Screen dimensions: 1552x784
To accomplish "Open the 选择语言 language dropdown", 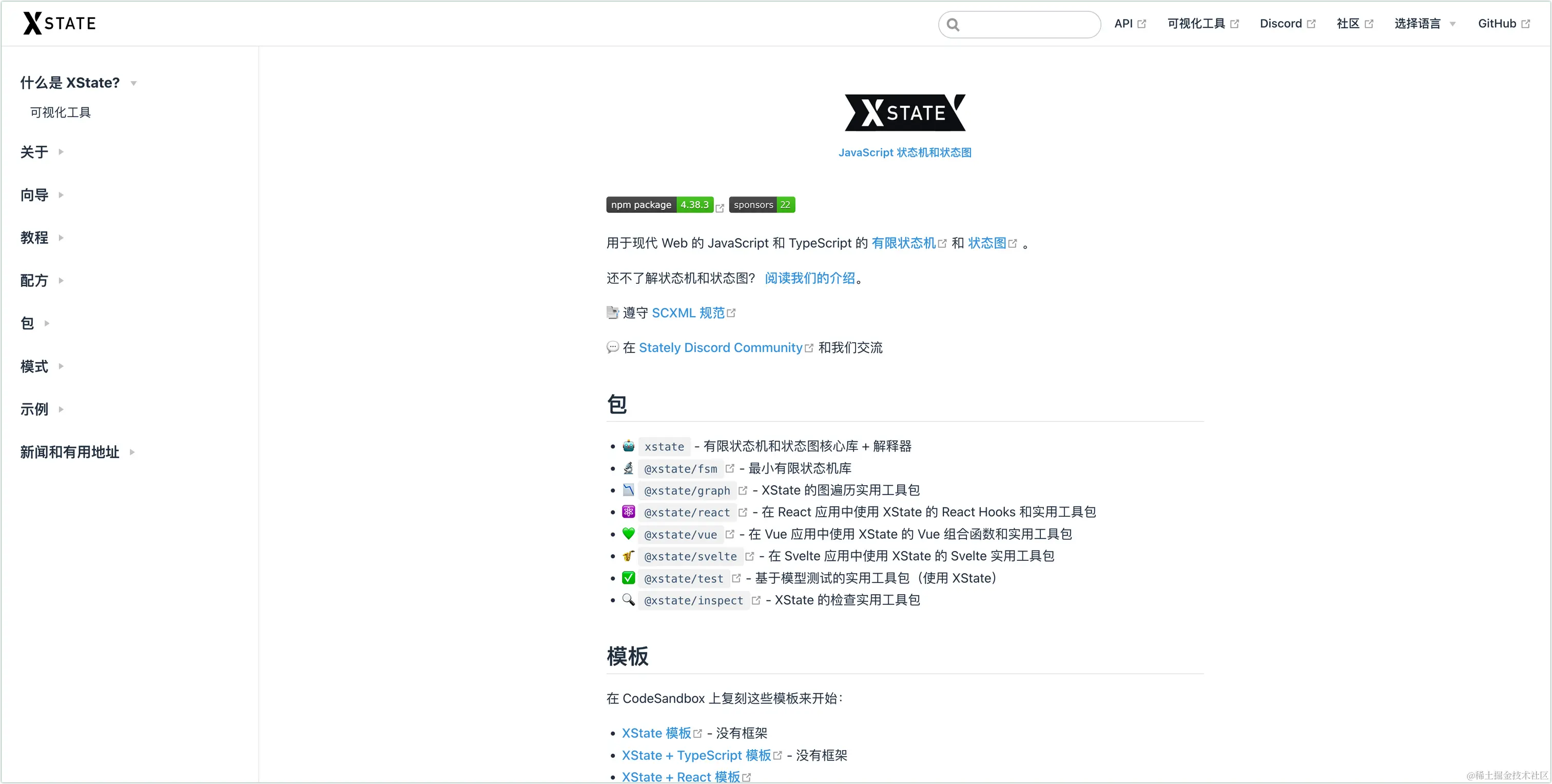I will [1425, 24].
